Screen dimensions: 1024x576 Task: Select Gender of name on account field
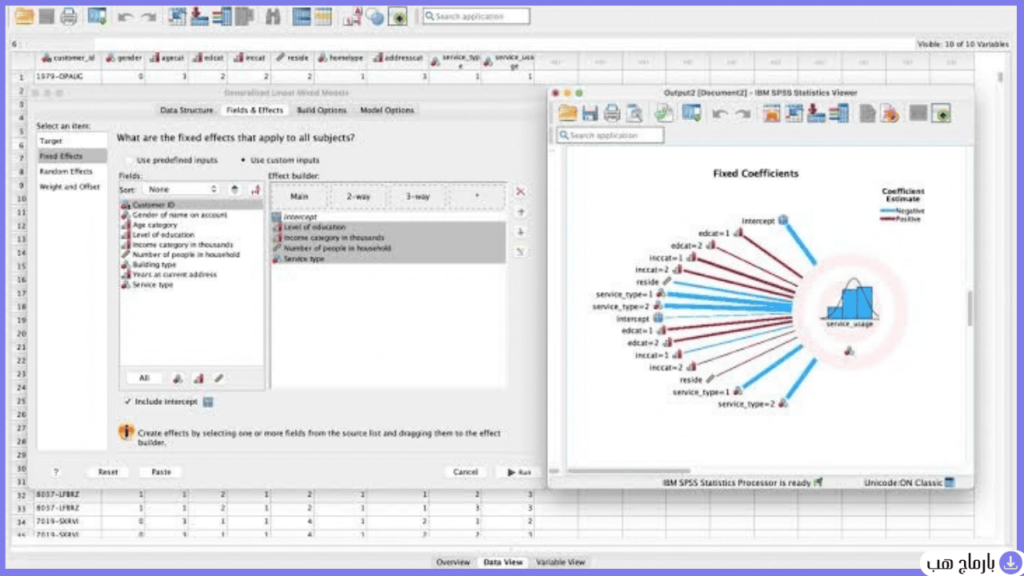(x=191, y=215)
